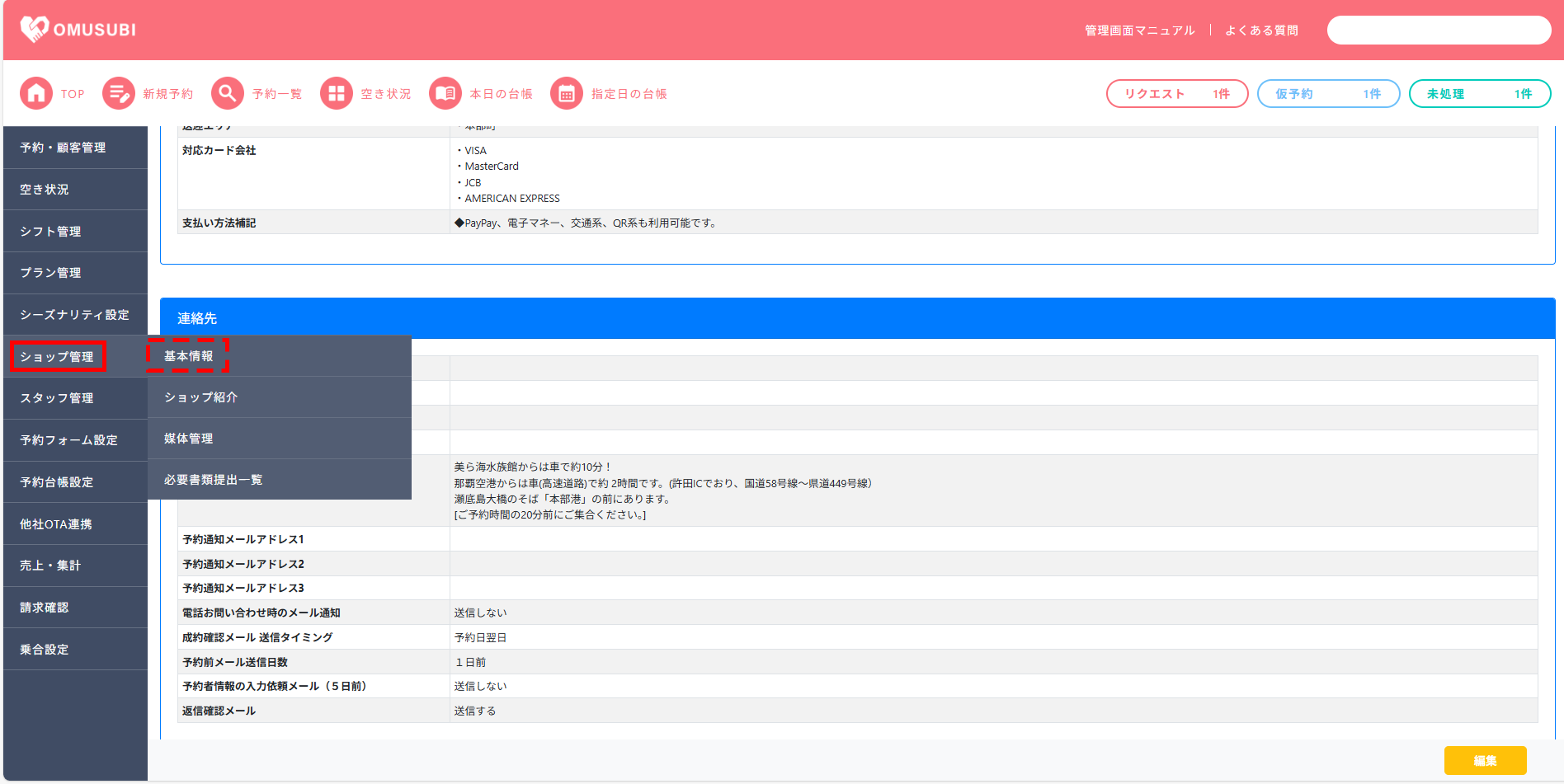Open the 本日の台帳 book icon
The width and height of the screenshot is (1564, 784).
click(445, 94)
